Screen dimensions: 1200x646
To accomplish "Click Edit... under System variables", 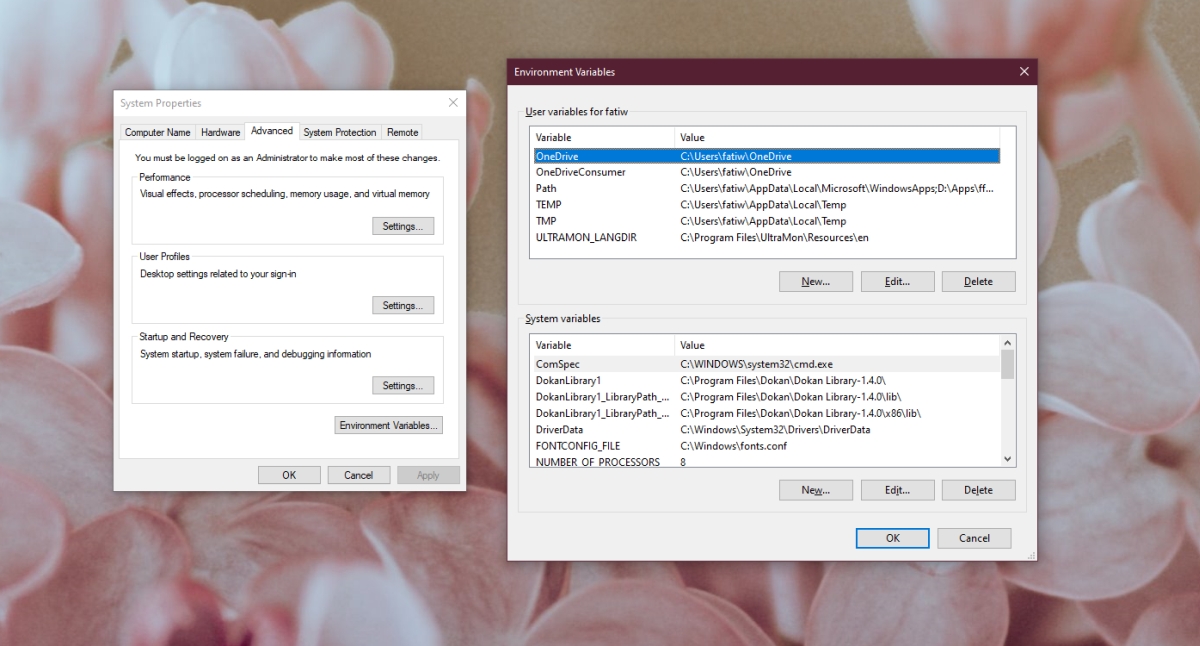I will coord(897,490).
